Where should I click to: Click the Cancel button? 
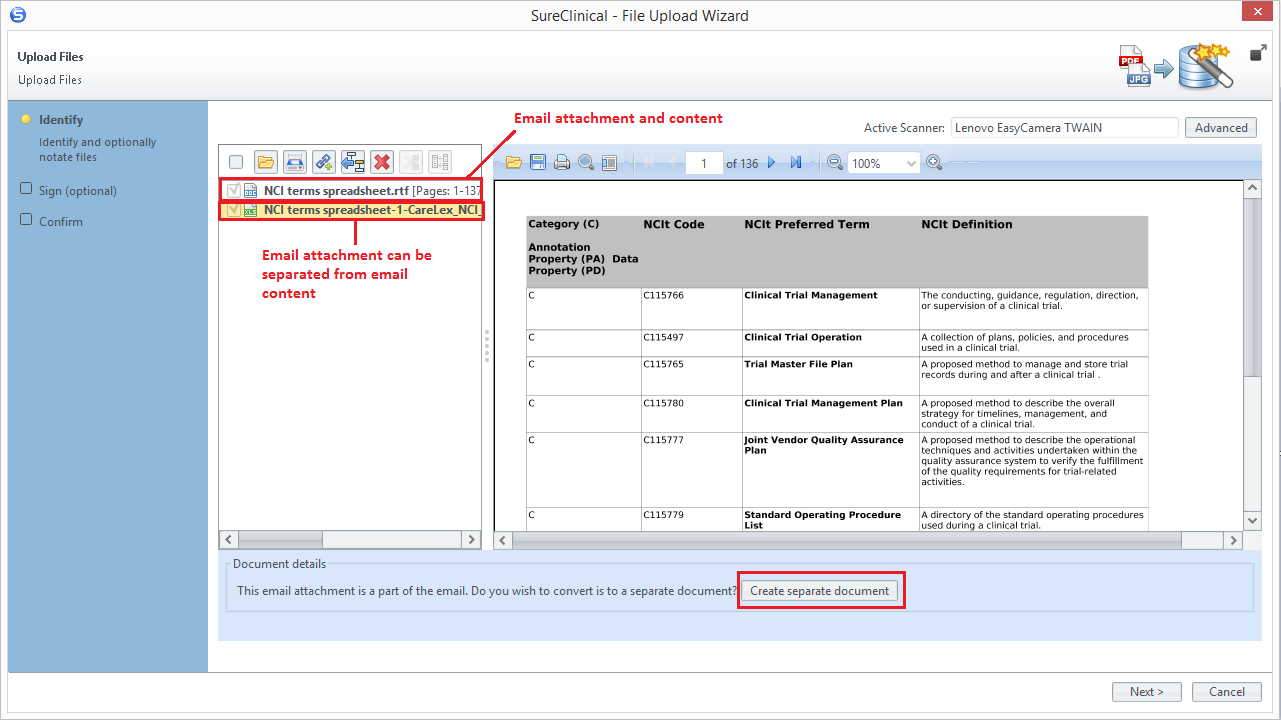pos(1227,692)
